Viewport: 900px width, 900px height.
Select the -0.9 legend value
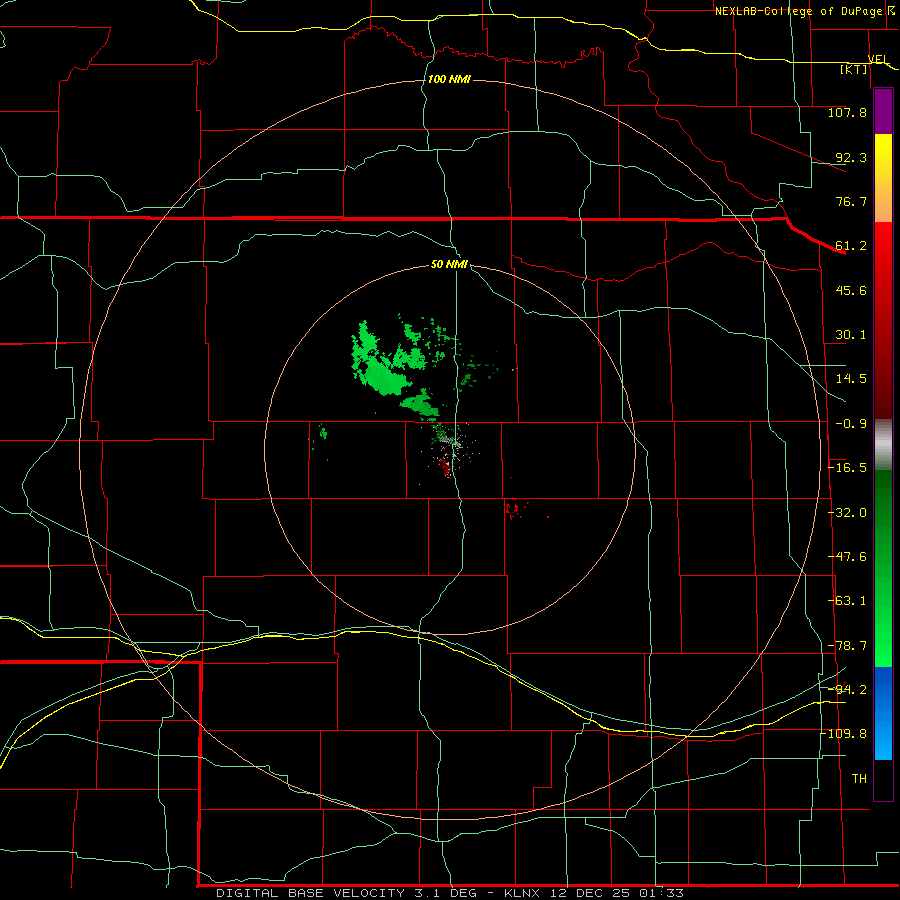(851, 424)
